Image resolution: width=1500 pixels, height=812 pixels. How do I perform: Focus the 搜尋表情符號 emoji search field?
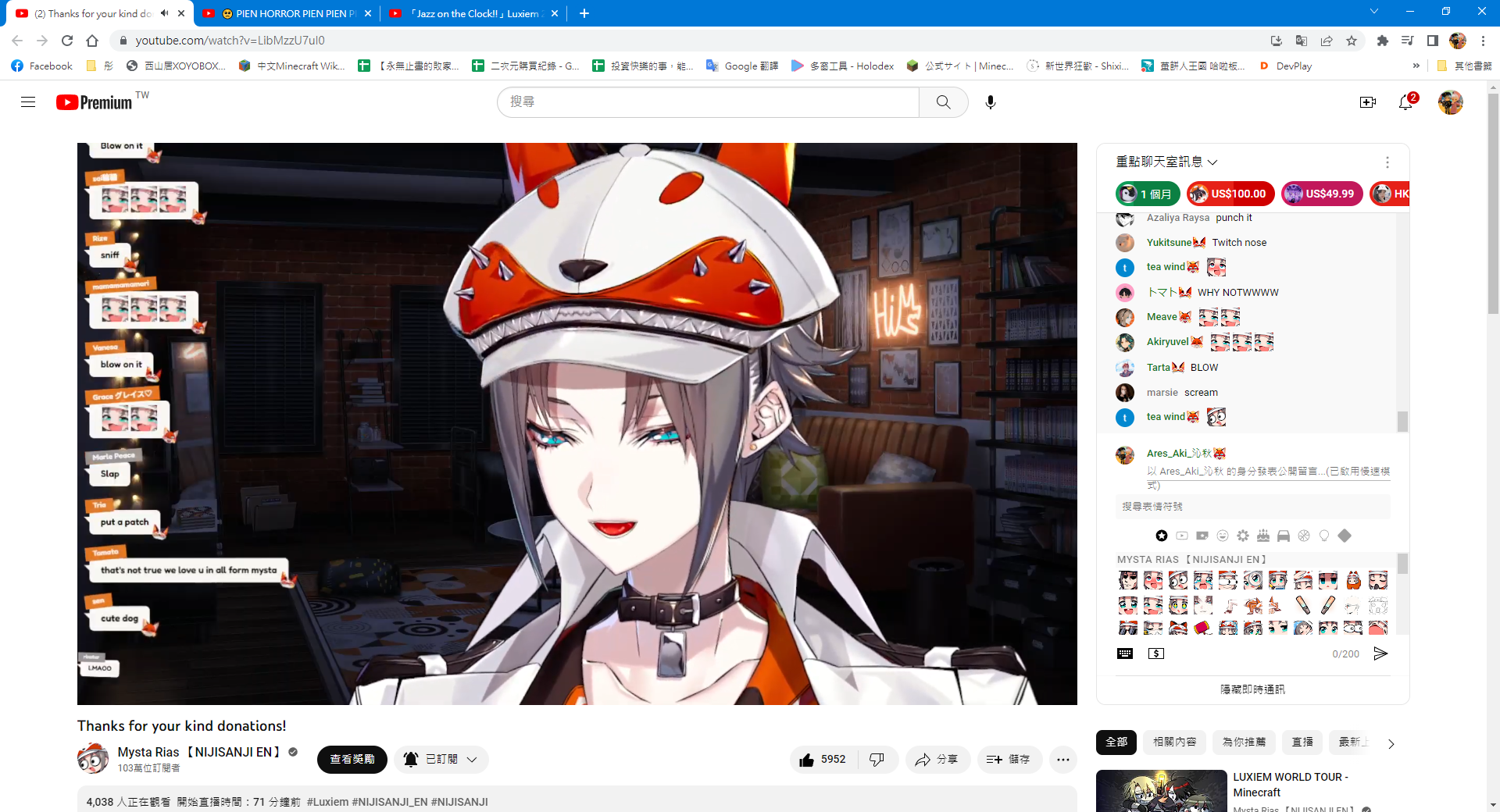tap(1252, 507)
